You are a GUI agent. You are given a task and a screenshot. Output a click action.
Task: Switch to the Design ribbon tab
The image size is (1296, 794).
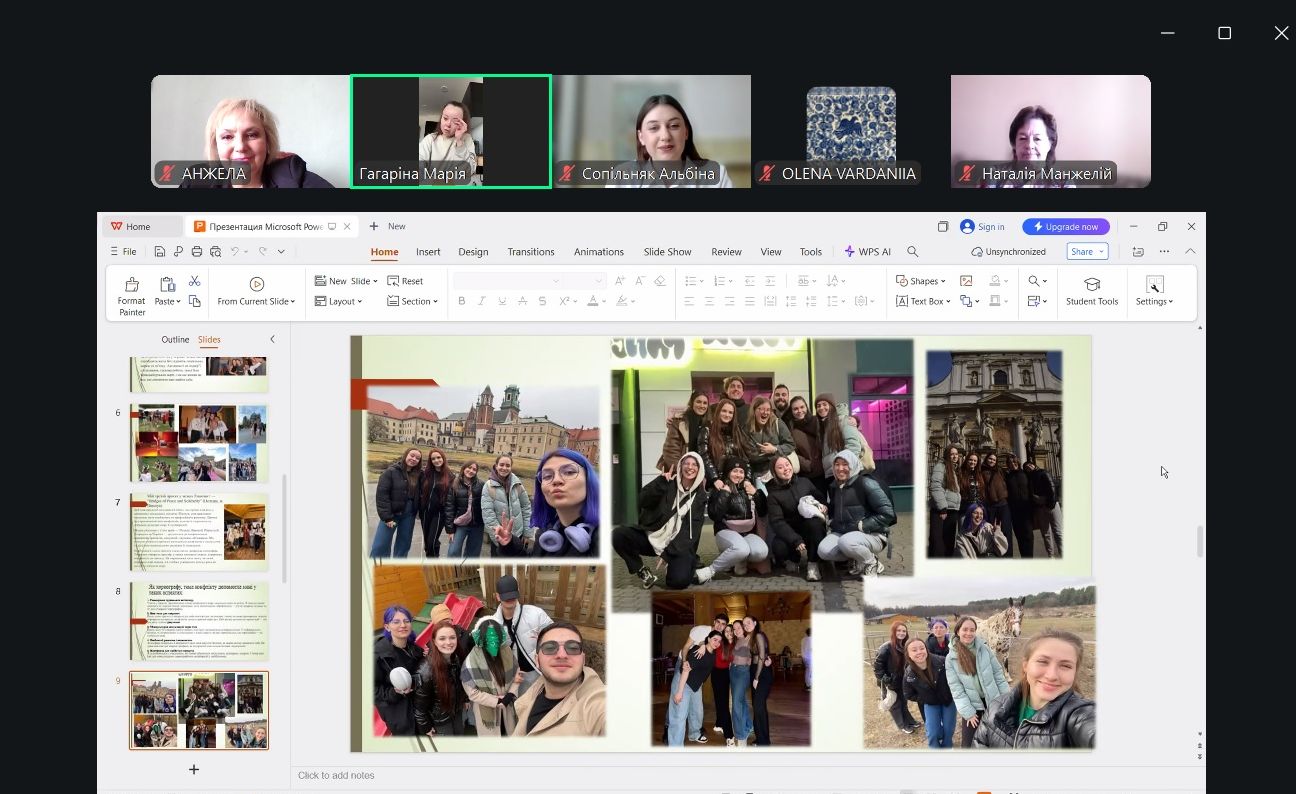473,252
